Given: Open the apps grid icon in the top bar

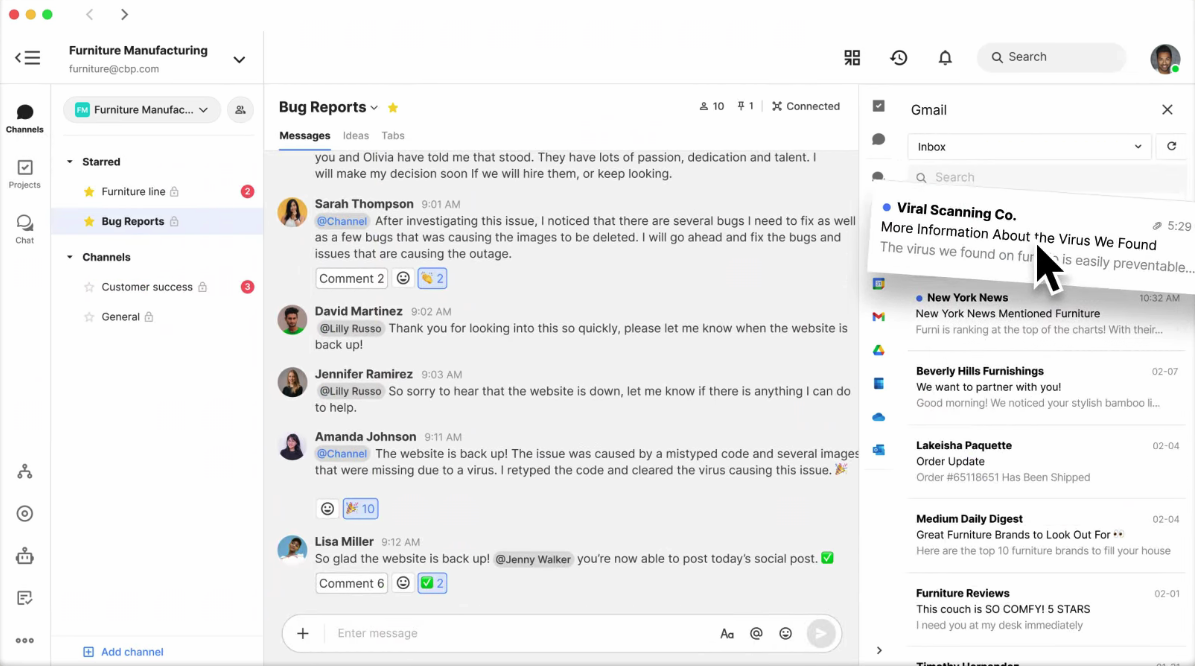Looking at the screenshot, I should click(852, 57).
